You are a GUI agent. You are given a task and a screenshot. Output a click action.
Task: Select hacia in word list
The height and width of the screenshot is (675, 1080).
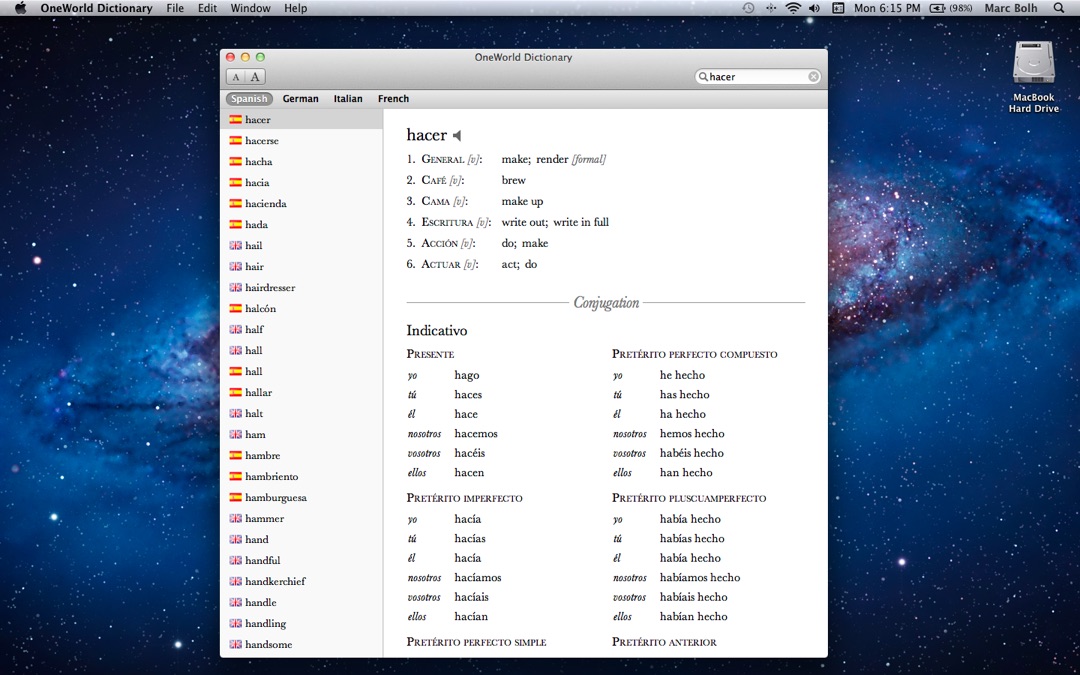point(302,183)
